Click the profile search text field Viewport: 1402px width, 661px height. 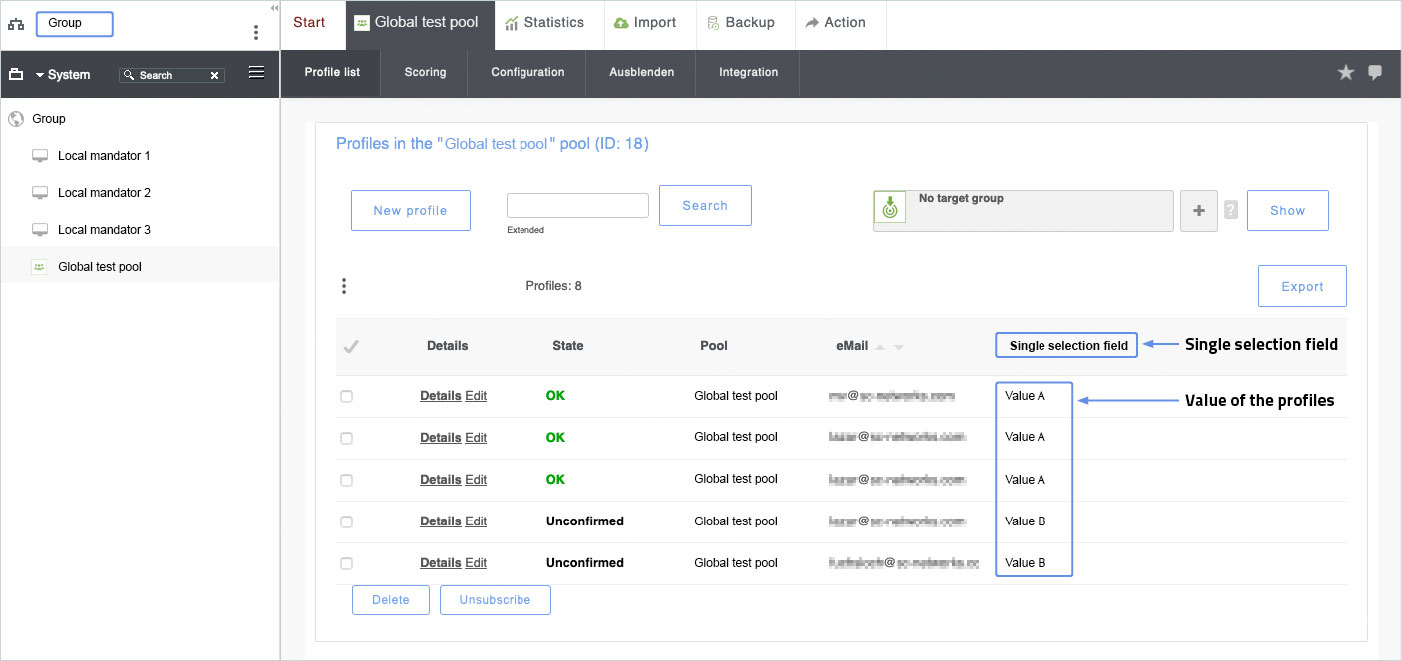pos(577,205)
